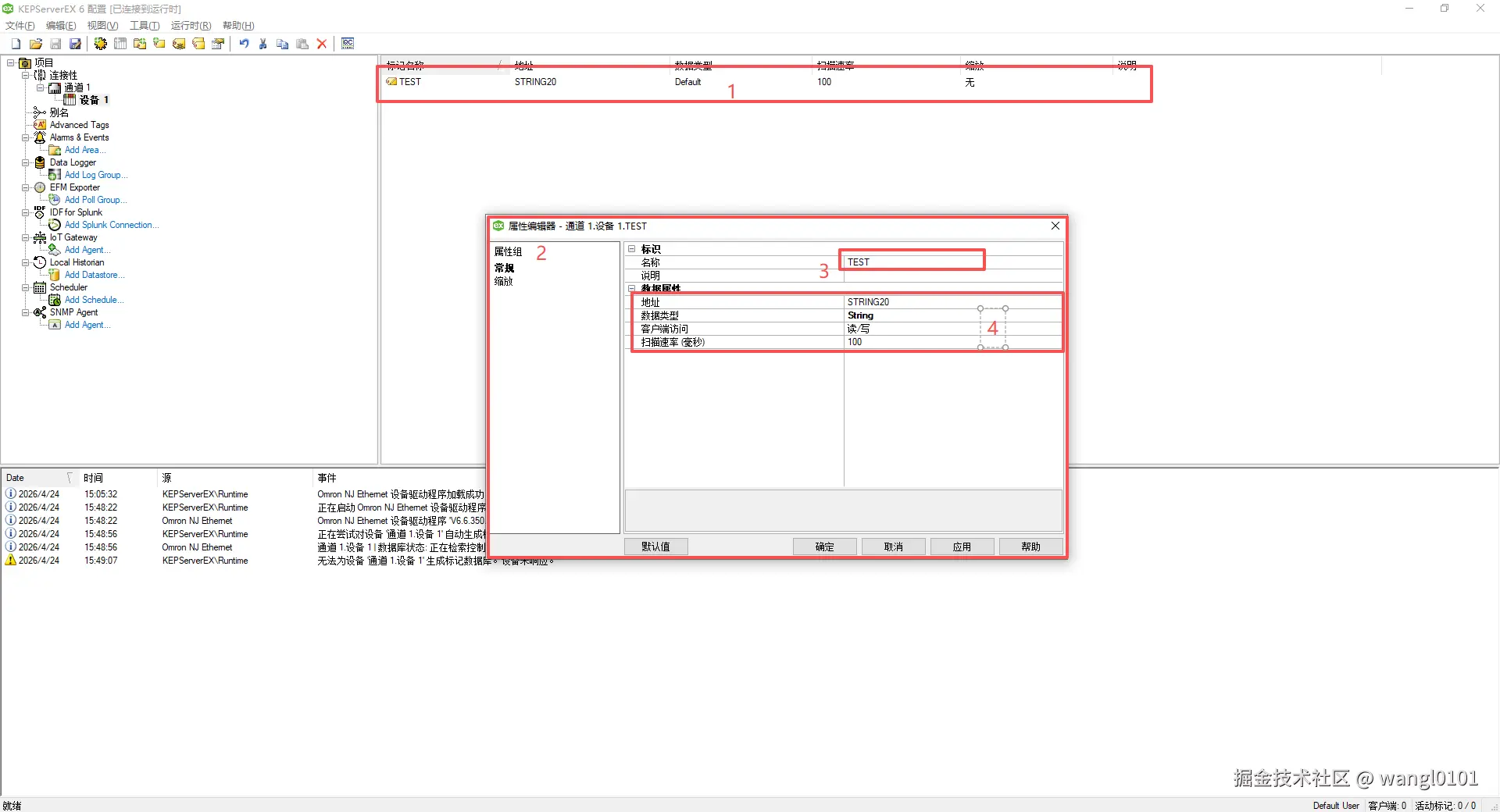Collapse the 连接性 tree node
Viewport: 1500px width, 812px height.
point(25,75)
